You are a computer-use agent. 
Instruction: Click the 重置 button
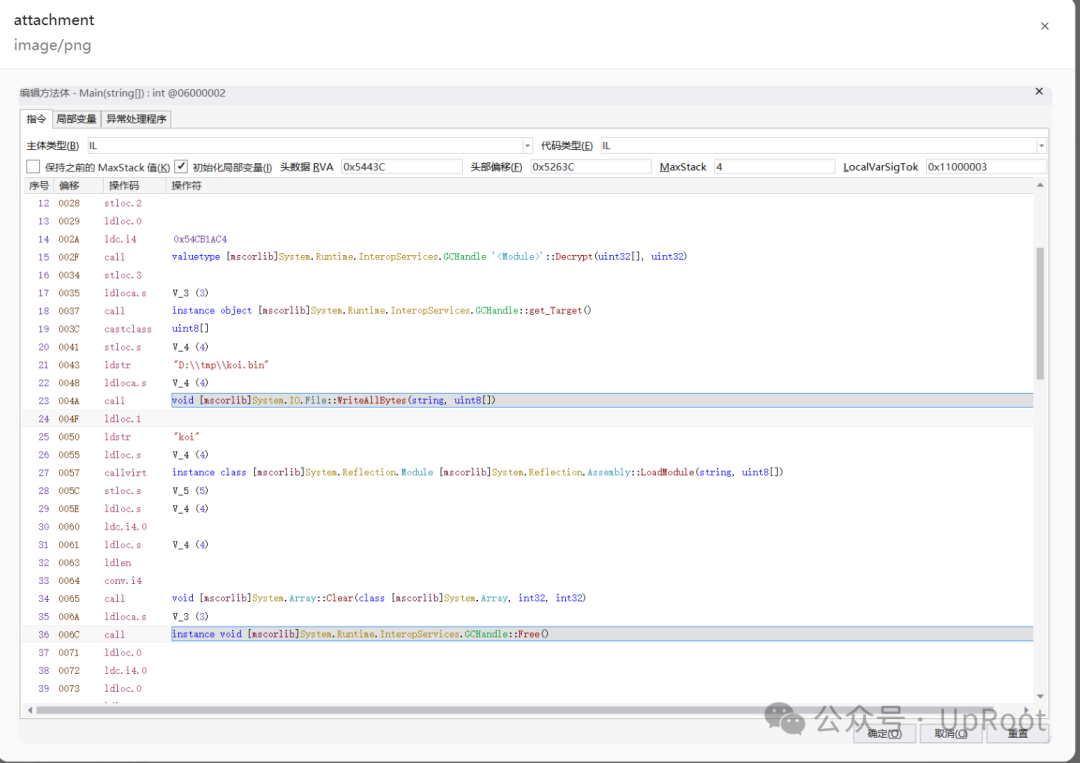coord(1017,733)
